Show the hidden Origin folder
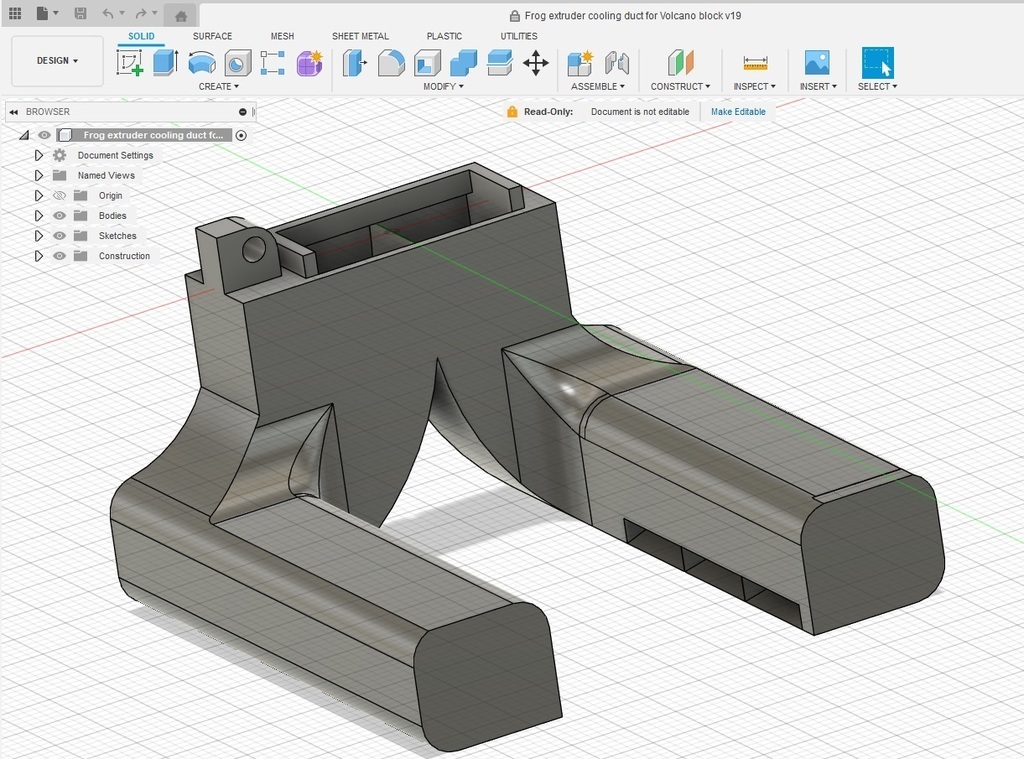 pos(59,196)
